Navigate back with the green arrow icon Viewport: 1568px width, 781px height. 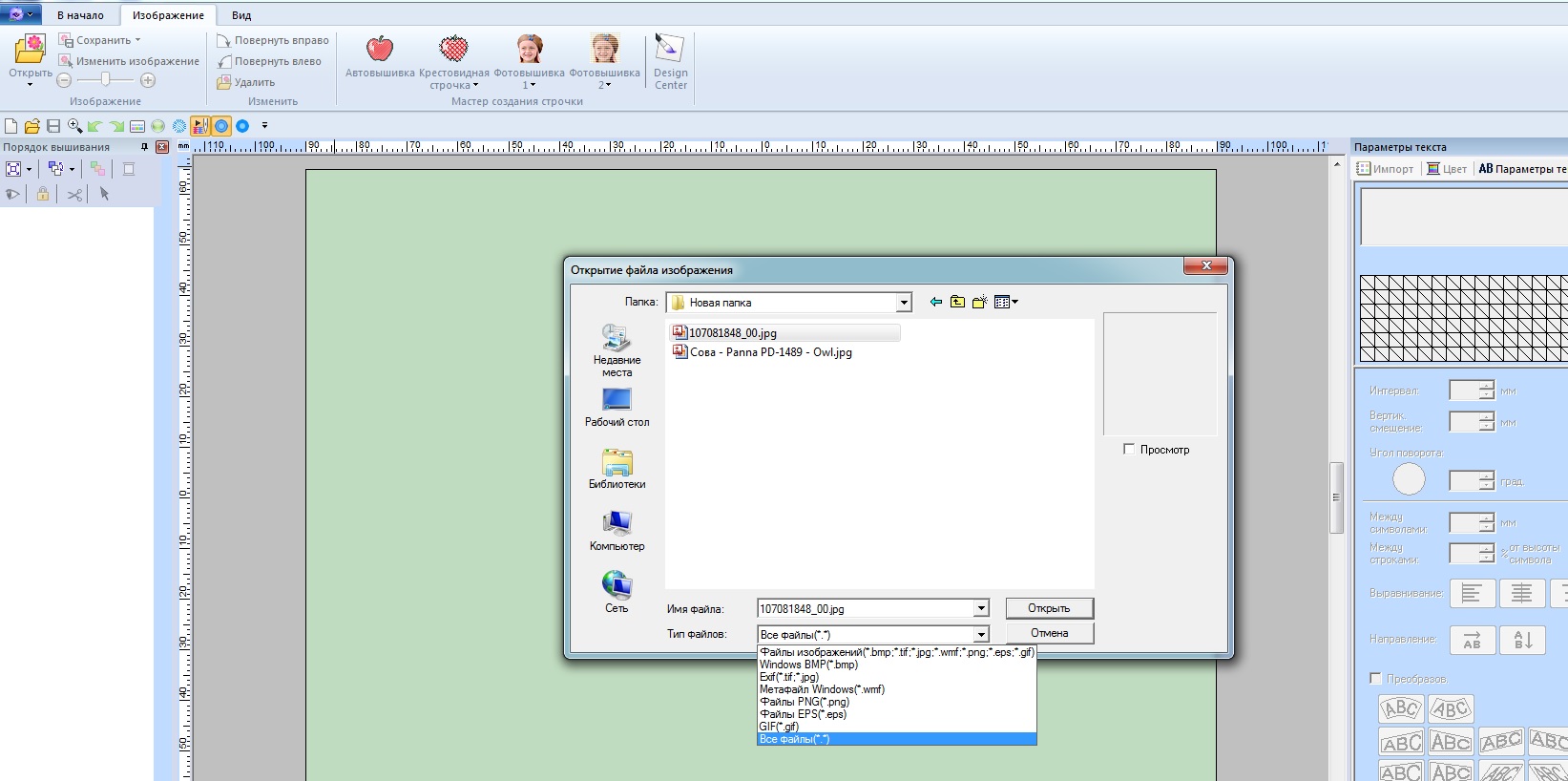coord(935,303)
